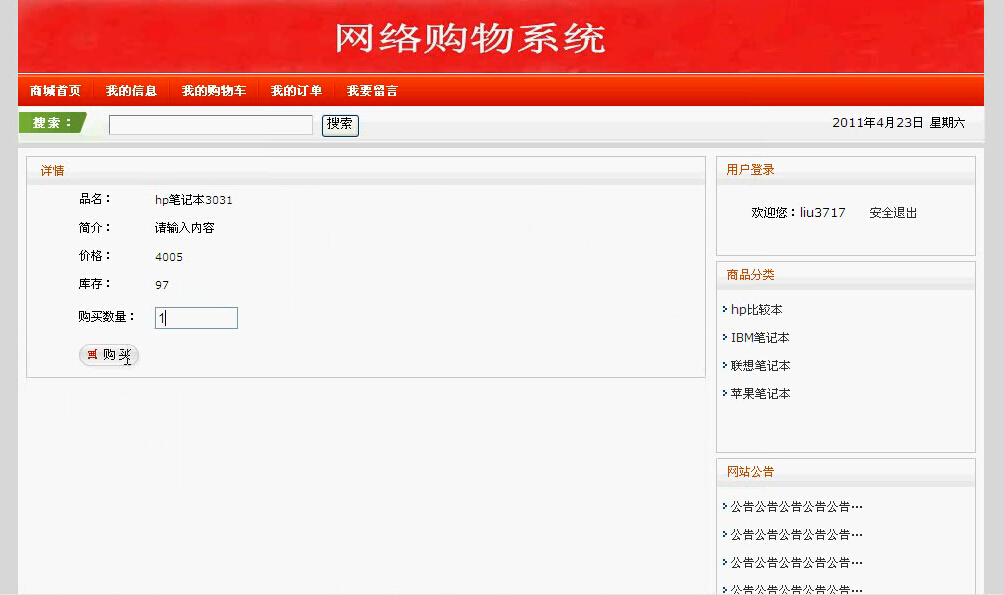The height and width of the screenshot is (595, 1004).
Task: Click the 搜索 button
Action: tap(340, 125)
